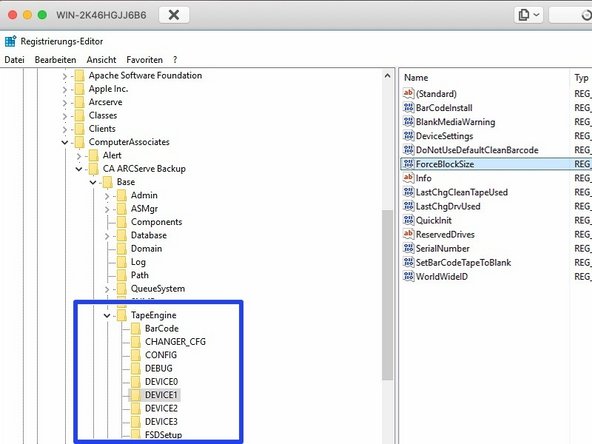Click the DoNotUseDefaultCleanBarcode value icon

coord(409,150)
